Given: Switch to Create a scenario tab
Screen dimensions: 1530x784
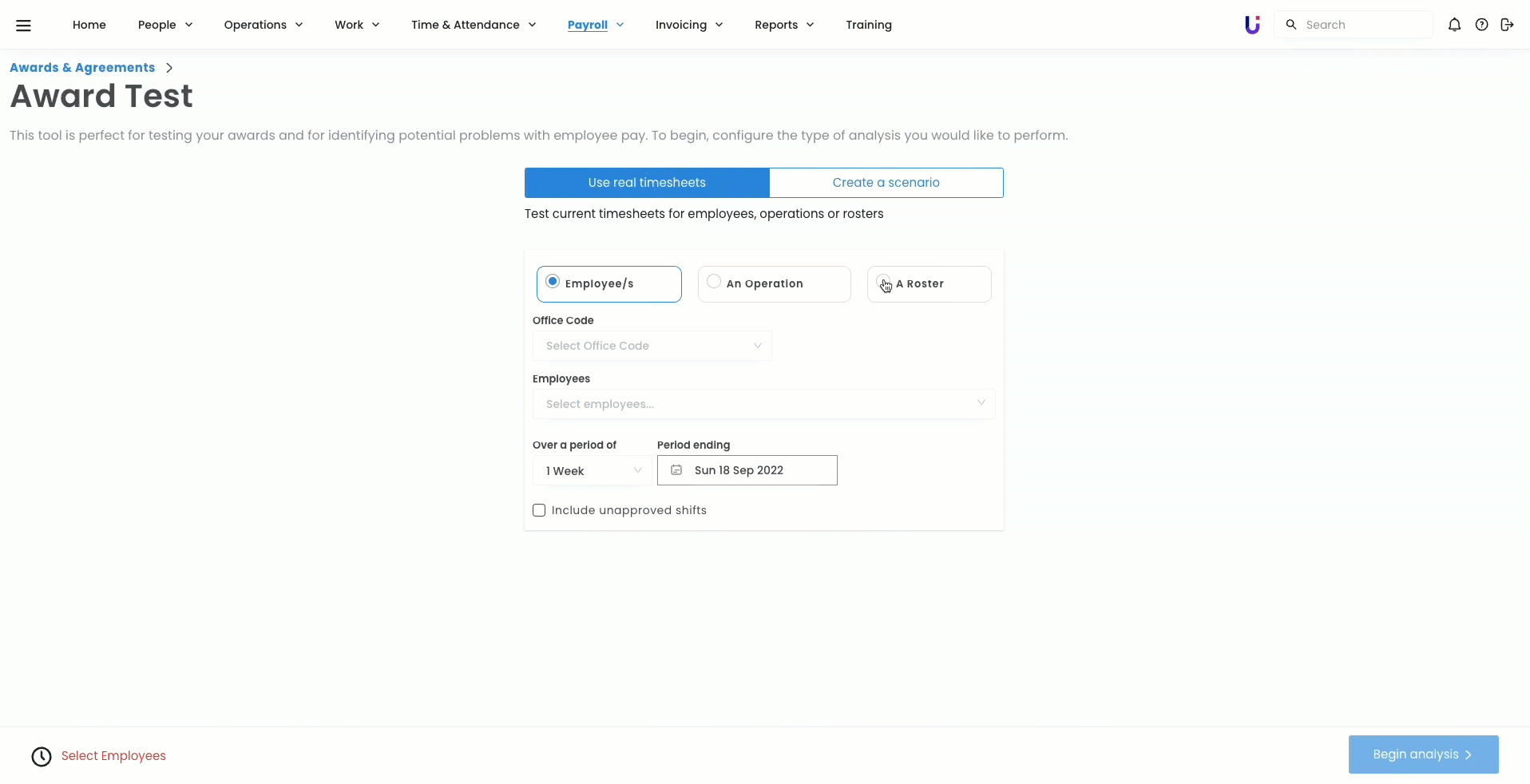Looking at the screenshot, I should 886,183.
